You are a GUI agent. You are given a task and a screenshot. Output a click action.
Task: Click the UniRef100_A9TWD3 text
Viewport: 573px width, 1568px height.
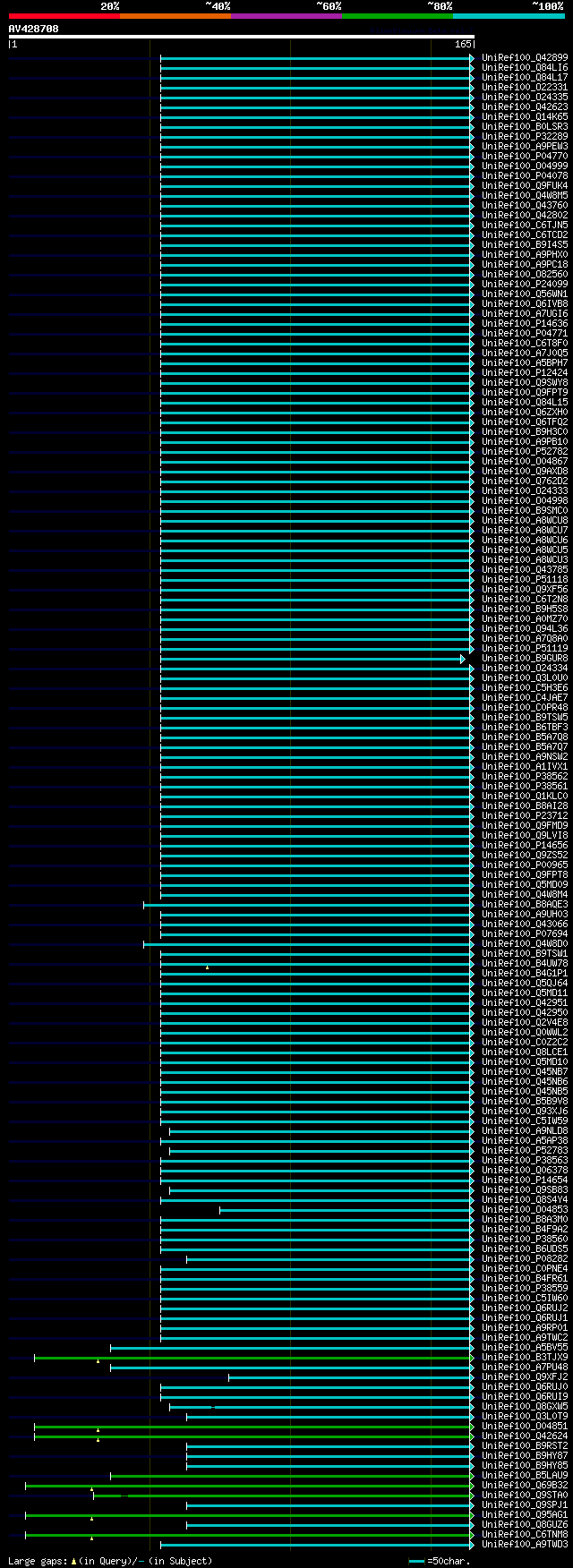coord(525,1545)
